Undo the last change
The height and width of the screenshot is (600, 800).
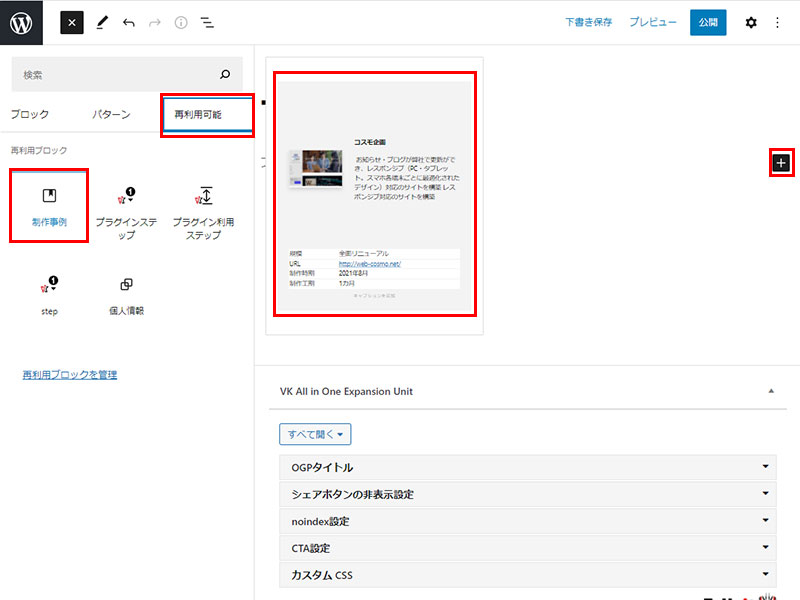click(x=128, y=22)
